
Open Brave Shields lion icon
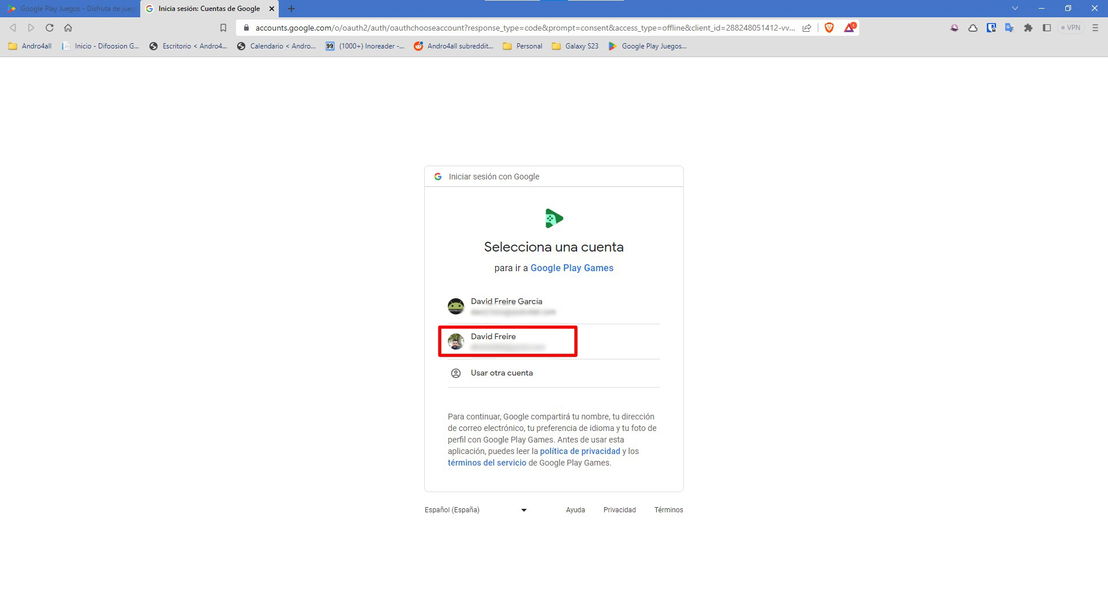pyautogui.click(x=829, y=28)
